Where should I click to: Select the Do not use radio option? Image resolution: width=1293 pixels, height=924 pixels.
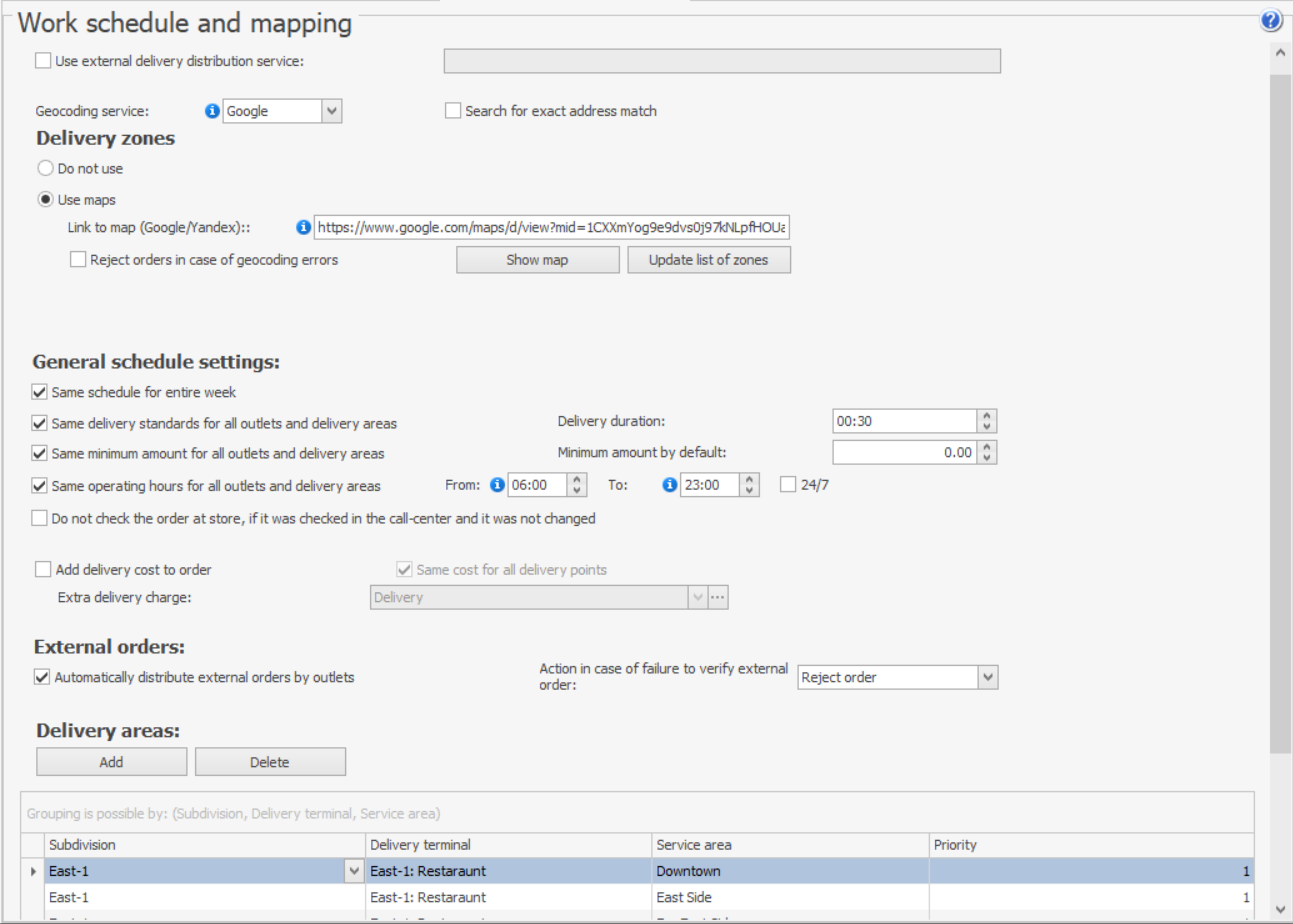click(45, 169)
